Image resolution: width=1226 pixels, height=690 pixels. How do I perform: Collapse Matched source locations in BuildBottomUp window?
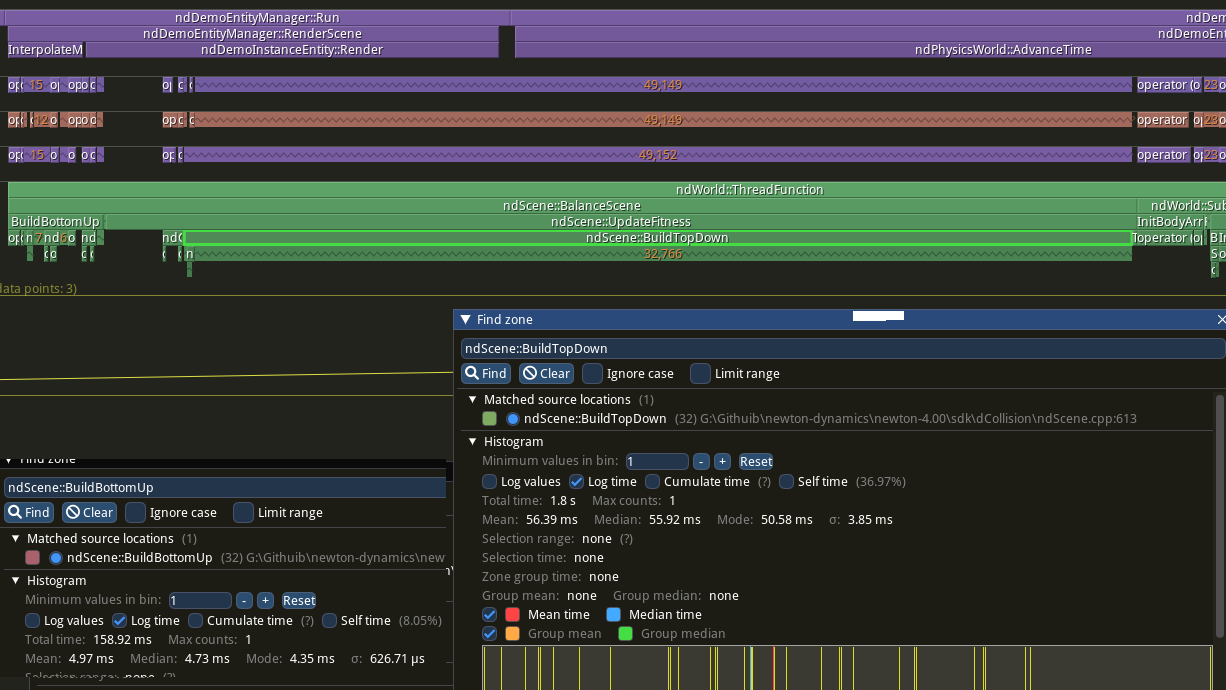[x=14, y=538]
